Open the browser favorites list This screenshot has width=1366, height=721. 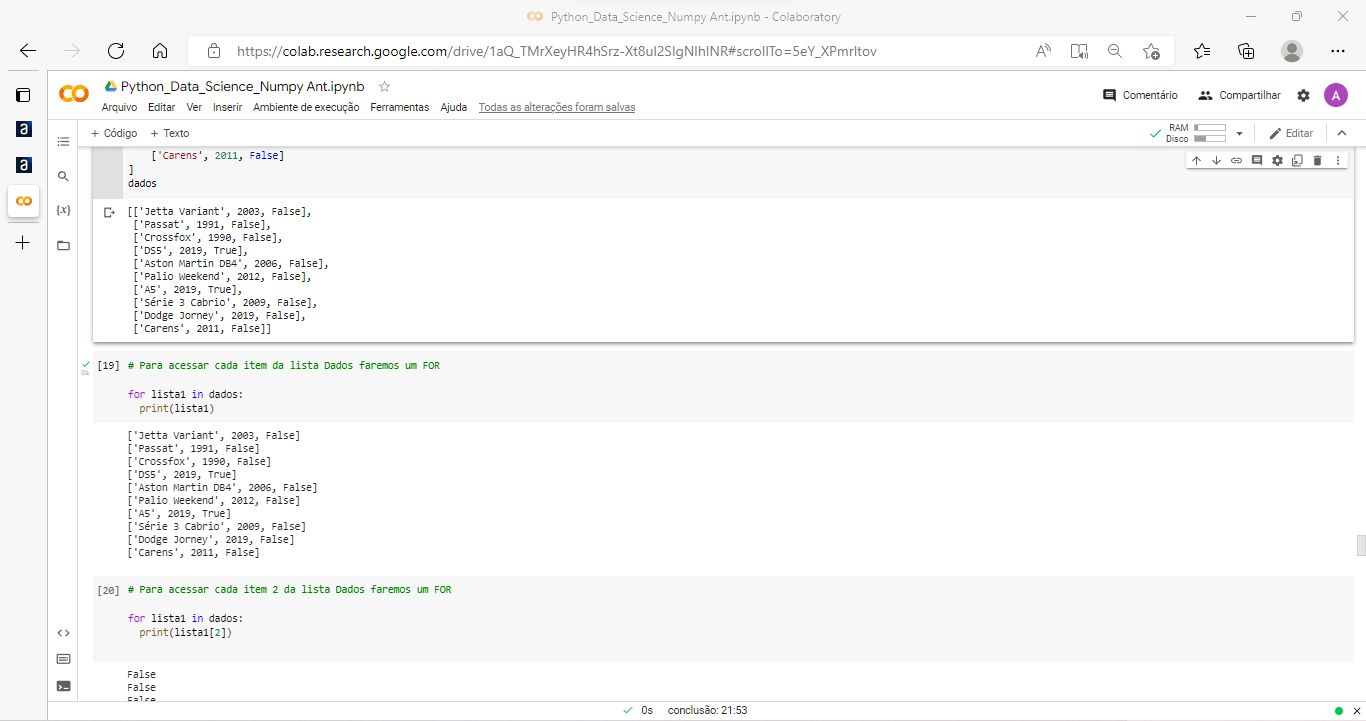[1202, 51]
